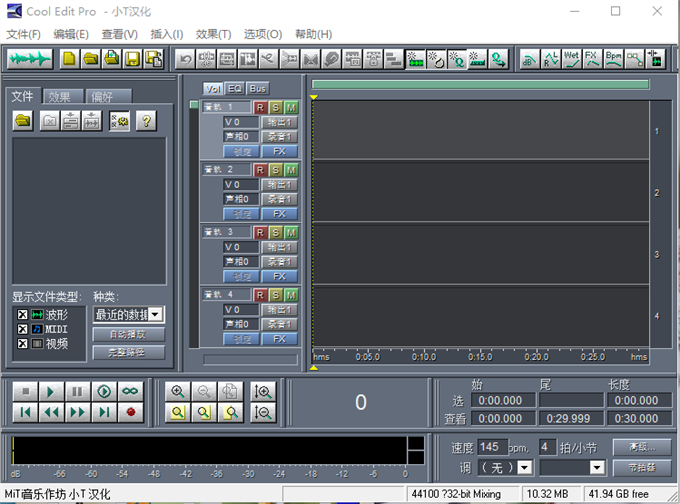Uncheck the 波形 file type checkbox
This screenshot has width=680, height=504.
22,315
